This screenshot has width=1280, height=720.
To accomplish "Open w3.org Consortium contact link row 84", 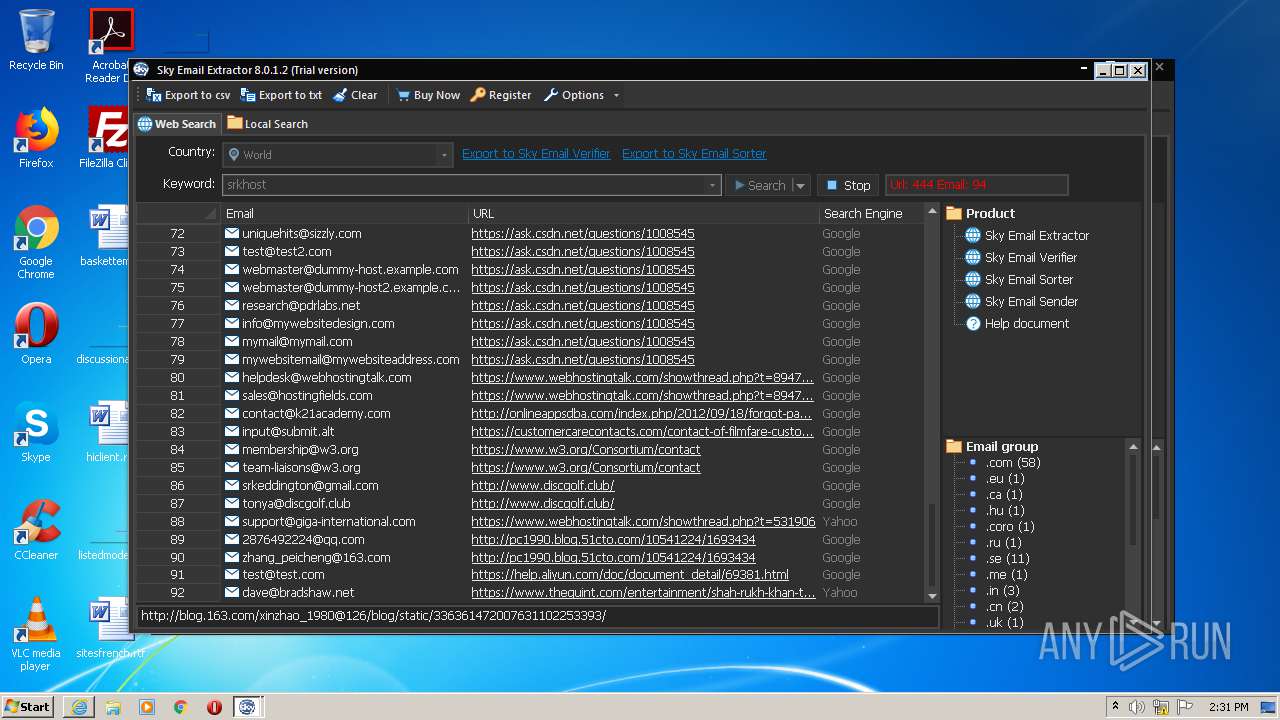I will [x=586, y=449].
